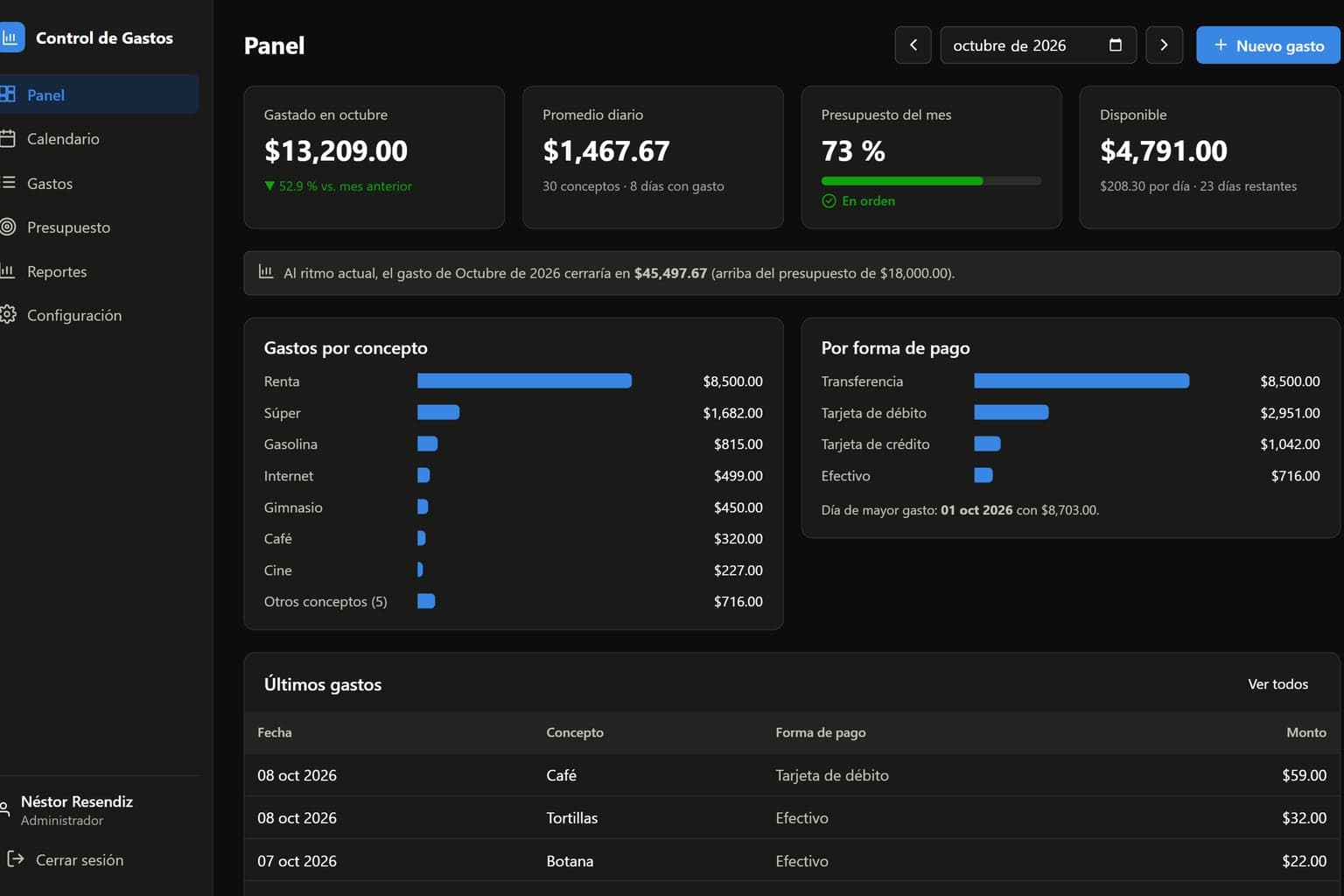Click the green down-triangle trend icon

269,185
